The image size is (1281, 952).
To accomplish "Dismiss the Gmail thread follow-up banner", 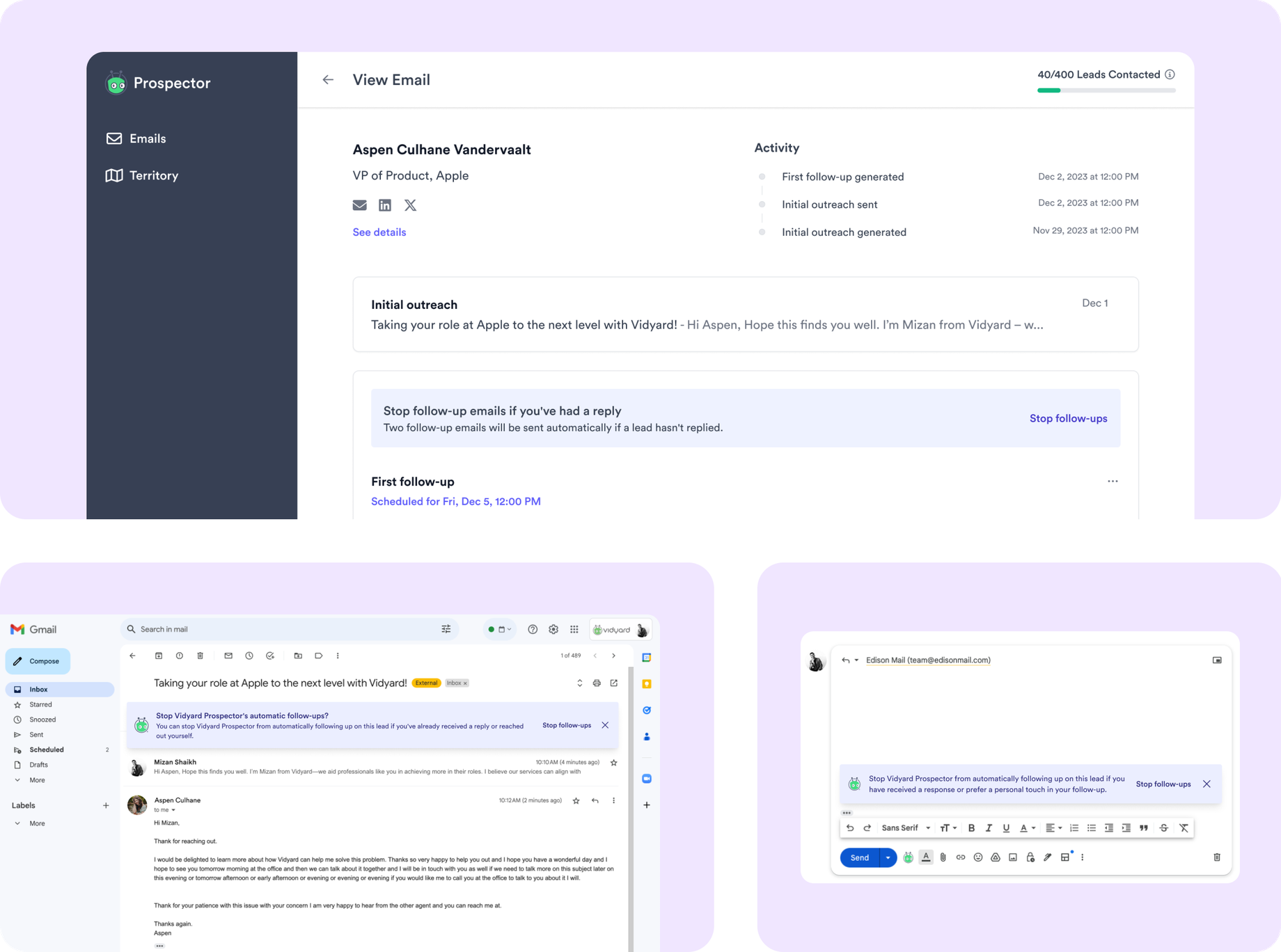I will pyautogui.click(x=605, y=725).
